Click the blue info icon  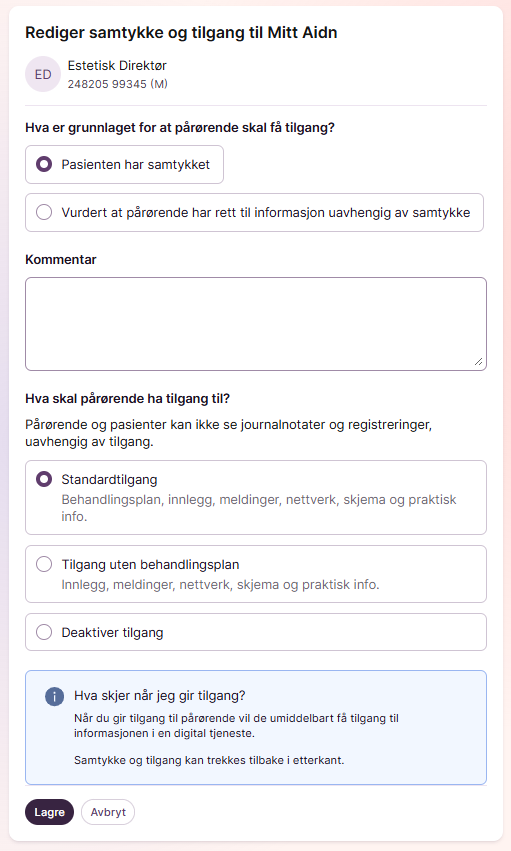click(x=54, y=696)
